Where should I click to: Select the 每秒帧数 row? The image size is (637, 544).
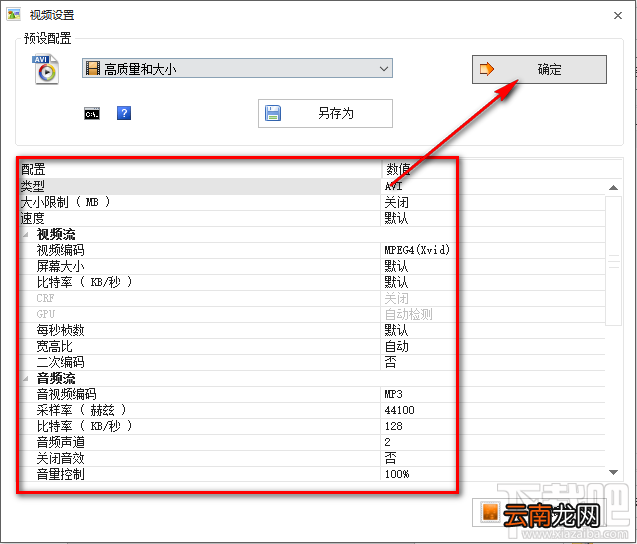tap(312, 330)
